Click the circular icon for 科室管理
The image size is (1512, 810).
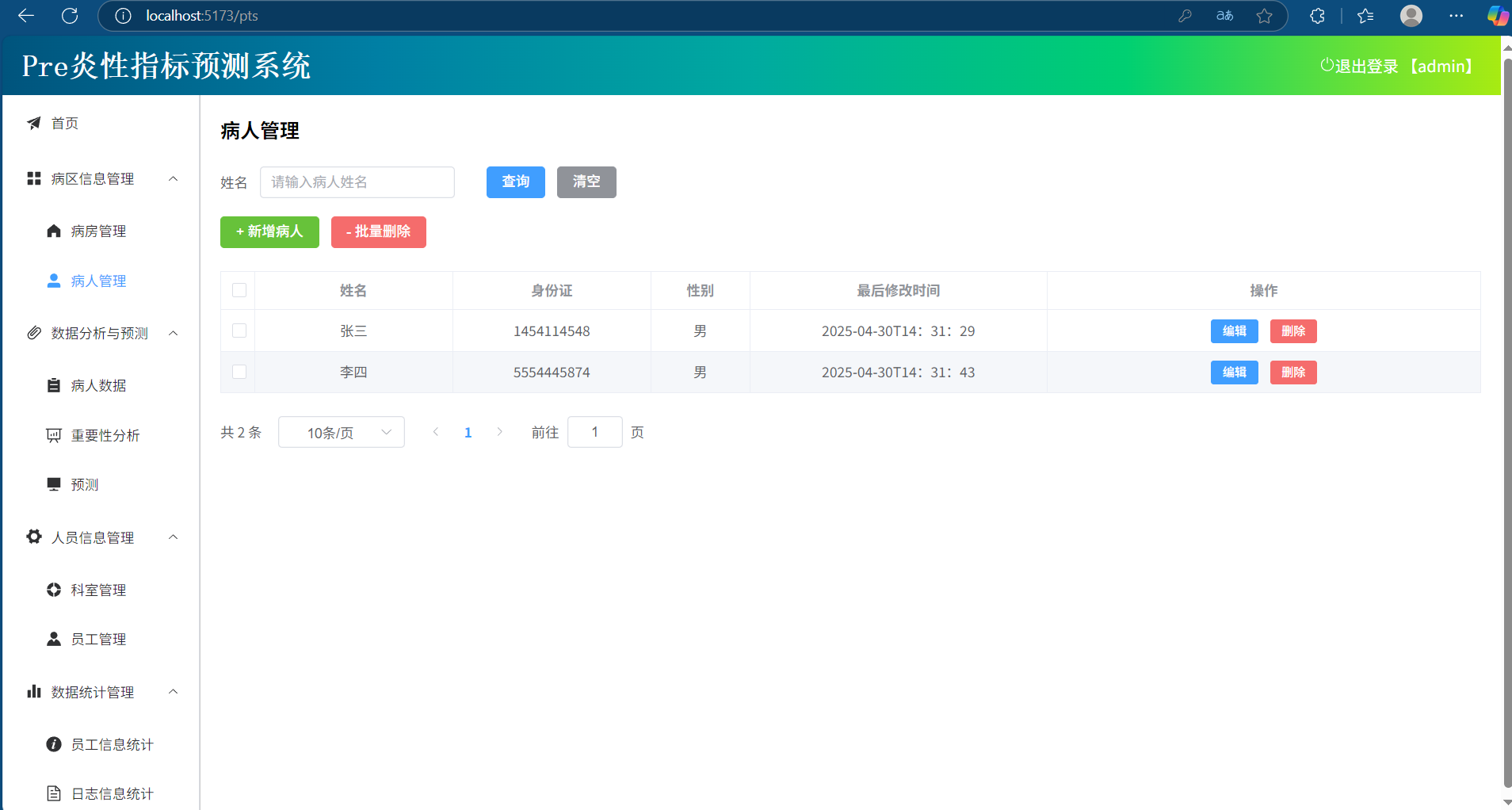(54, 590)
